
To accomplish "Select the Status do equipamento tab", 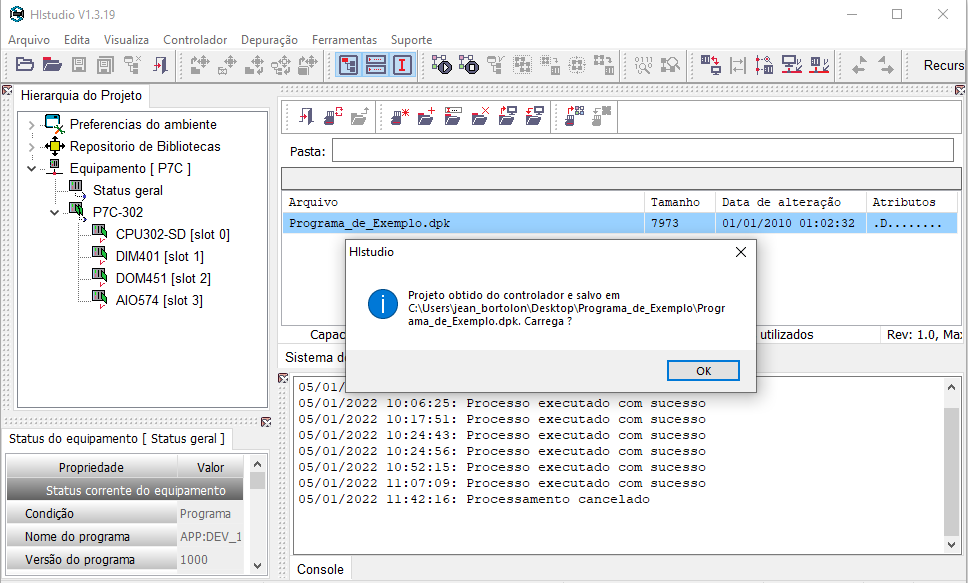I will point(117,439).
